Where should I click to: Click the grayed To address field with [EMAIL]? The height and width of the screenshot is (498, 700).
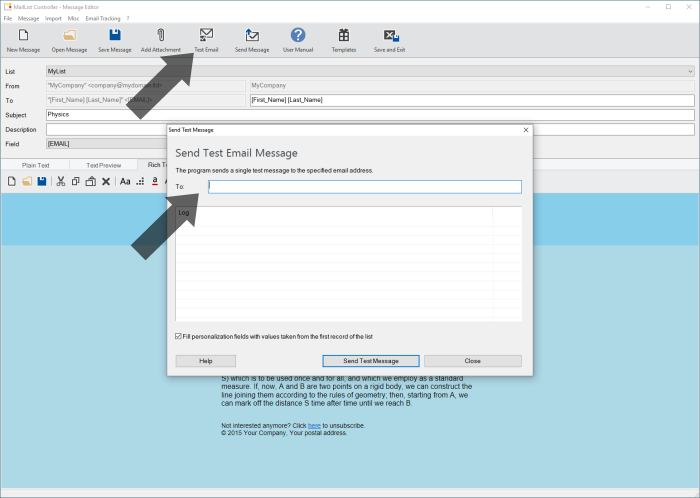[x=146, y=100]
